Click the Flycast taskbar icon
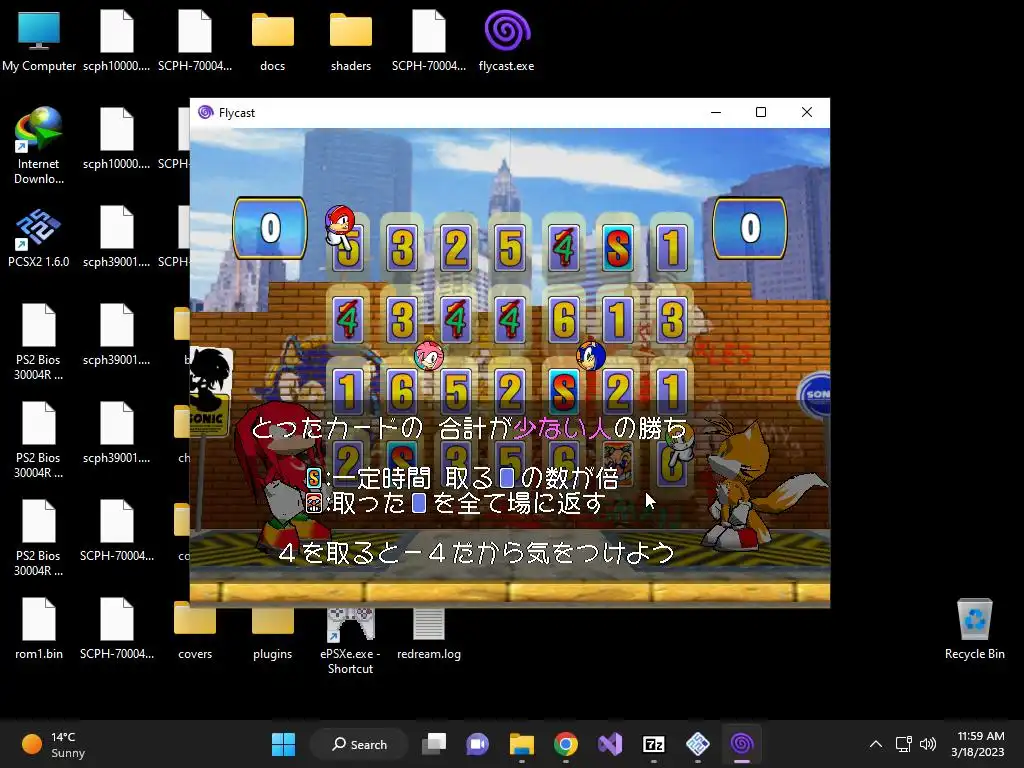The image size is (1024, 768). coord(742,744)
